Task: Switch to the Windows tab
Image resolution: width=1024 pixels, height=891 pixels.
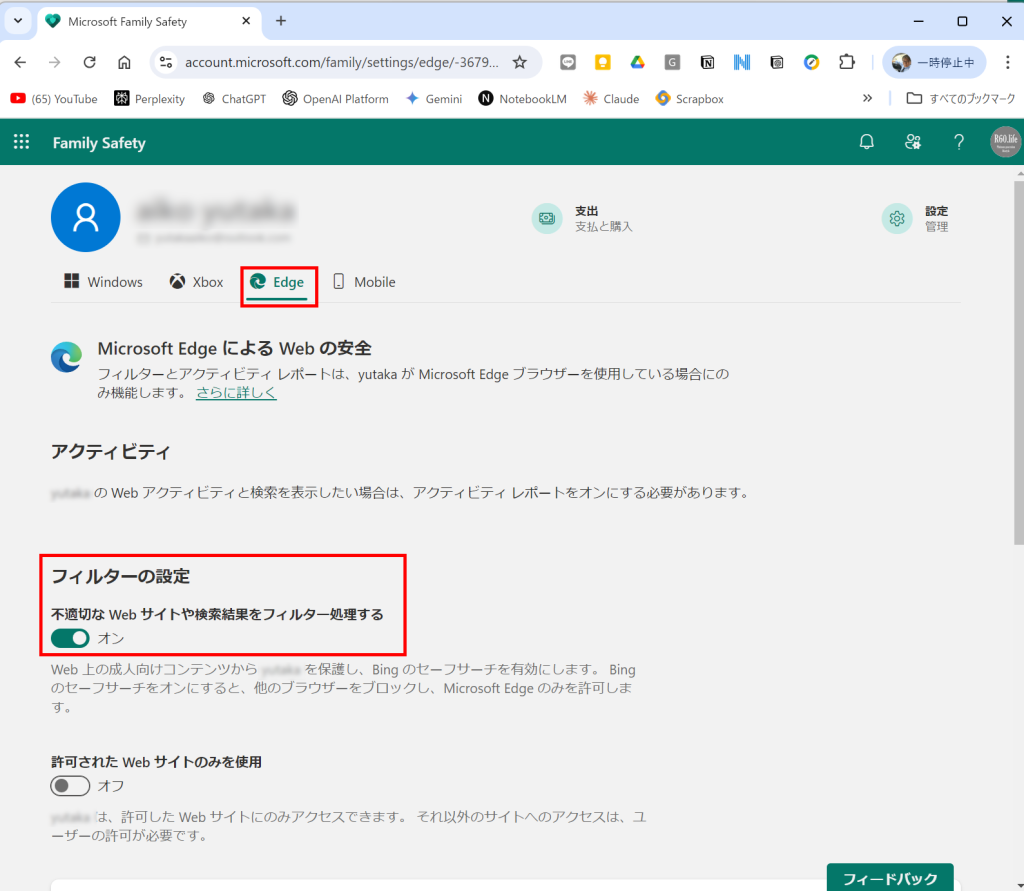Action: pos(104,282)
